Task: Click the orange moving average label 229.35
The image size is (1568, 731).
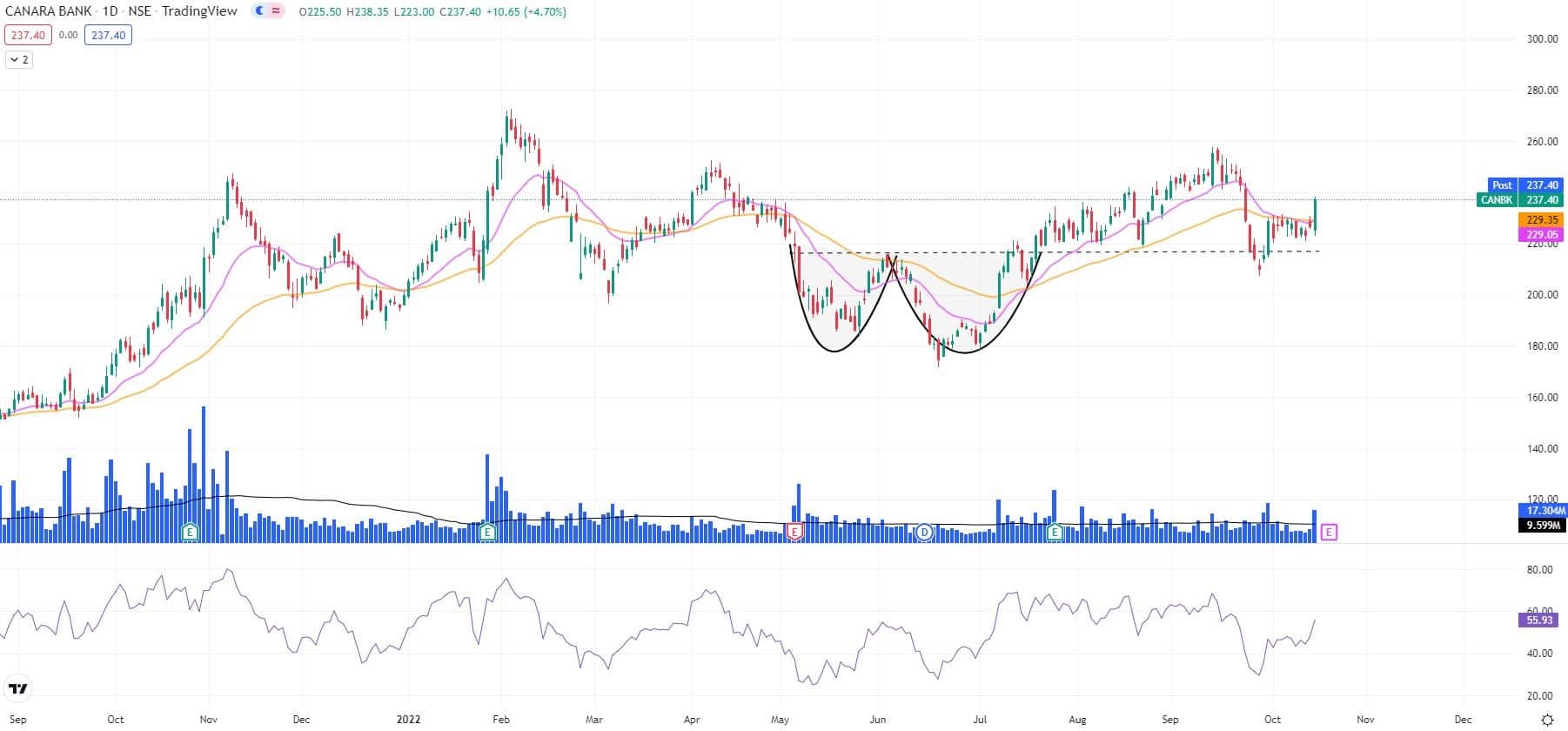Action: pos(1541,220)
